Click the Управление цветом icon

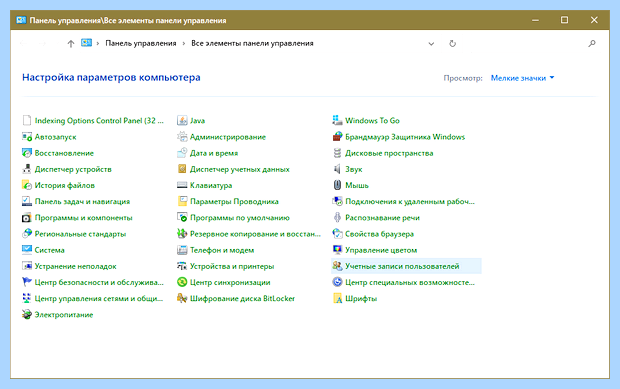[337, 250]
